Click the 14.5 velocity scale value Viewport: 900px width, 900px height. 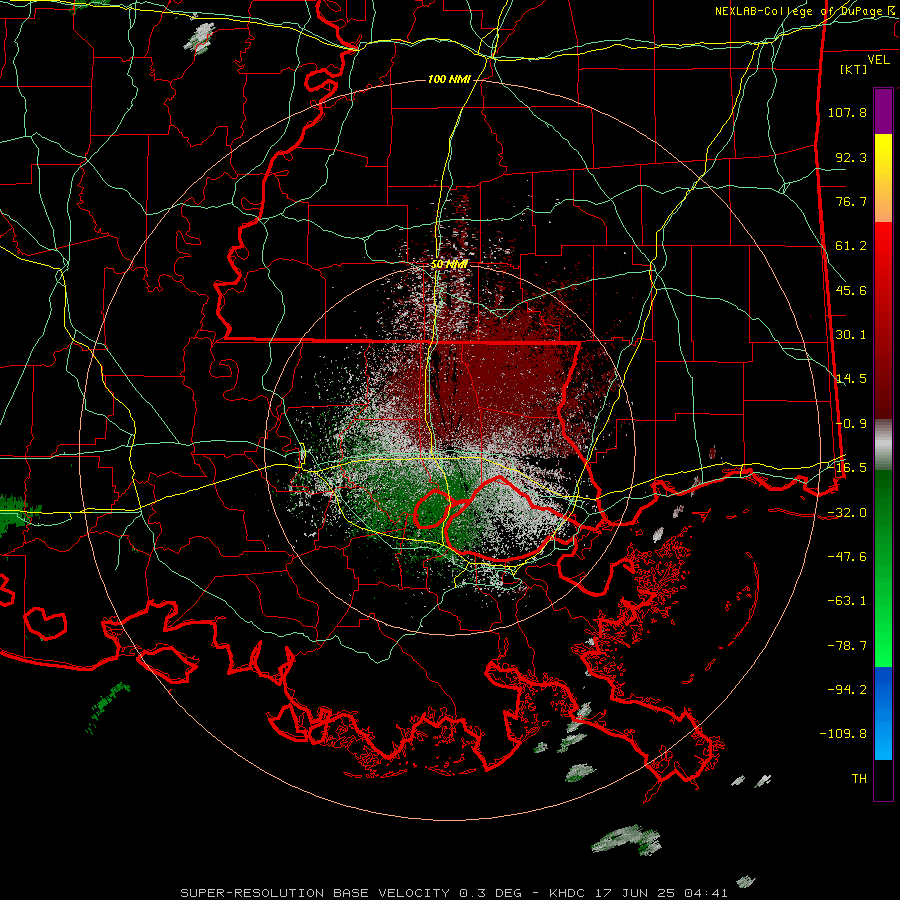coord(851,379)
